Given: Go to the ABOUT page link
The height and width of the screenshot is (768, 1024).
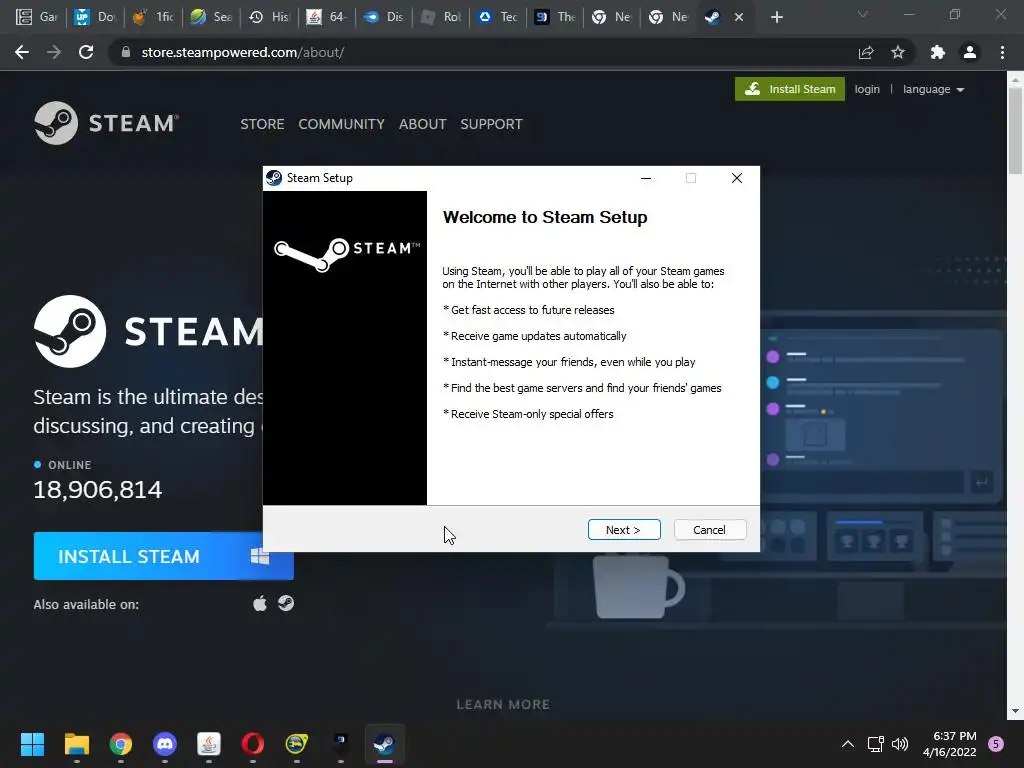Looking at the screenshot, I should [423, 124].
